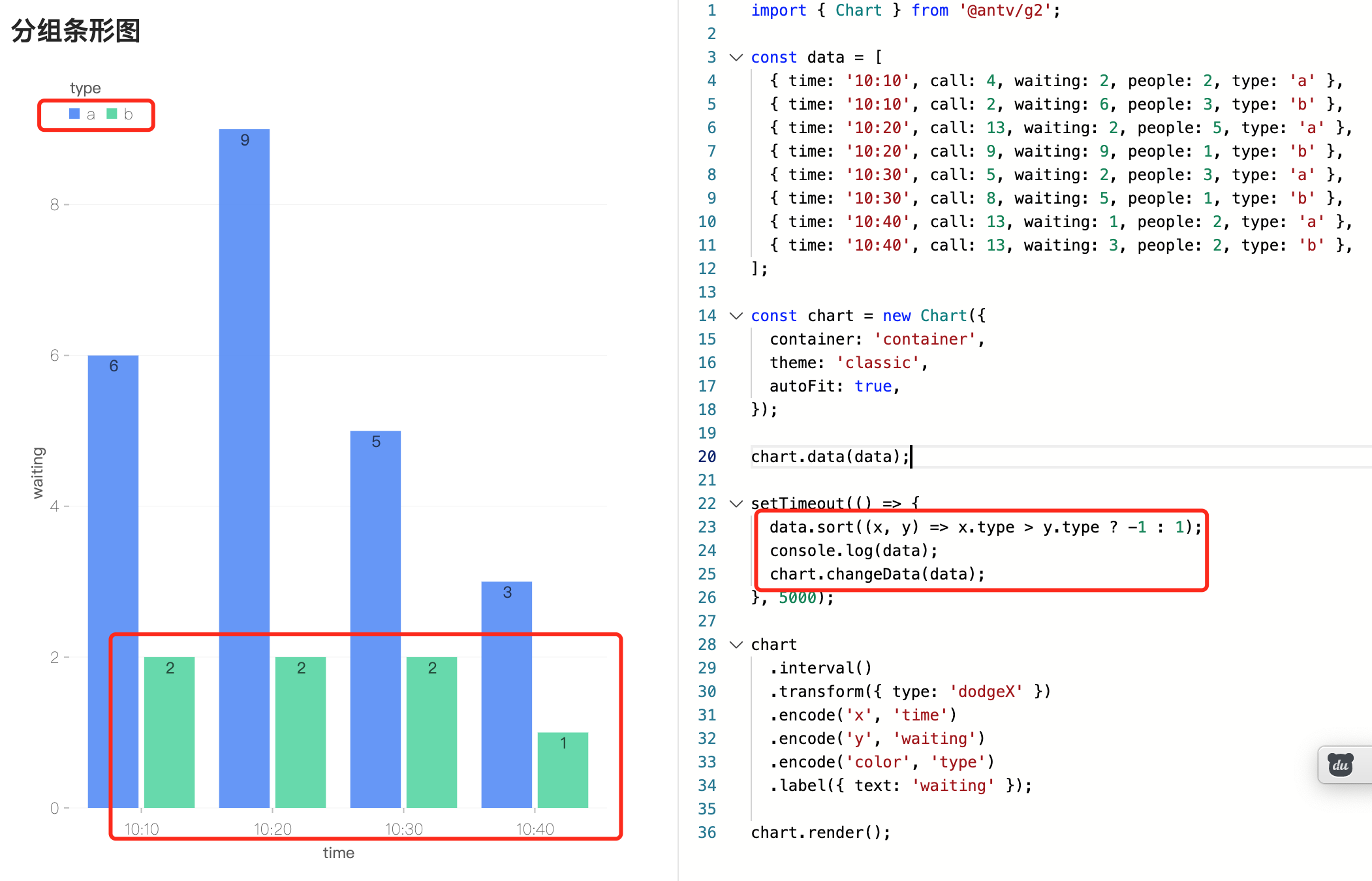This screenshot has height=881, width=1372.
Task: Click the green legend marker for type b
Action: click(112, 114)
